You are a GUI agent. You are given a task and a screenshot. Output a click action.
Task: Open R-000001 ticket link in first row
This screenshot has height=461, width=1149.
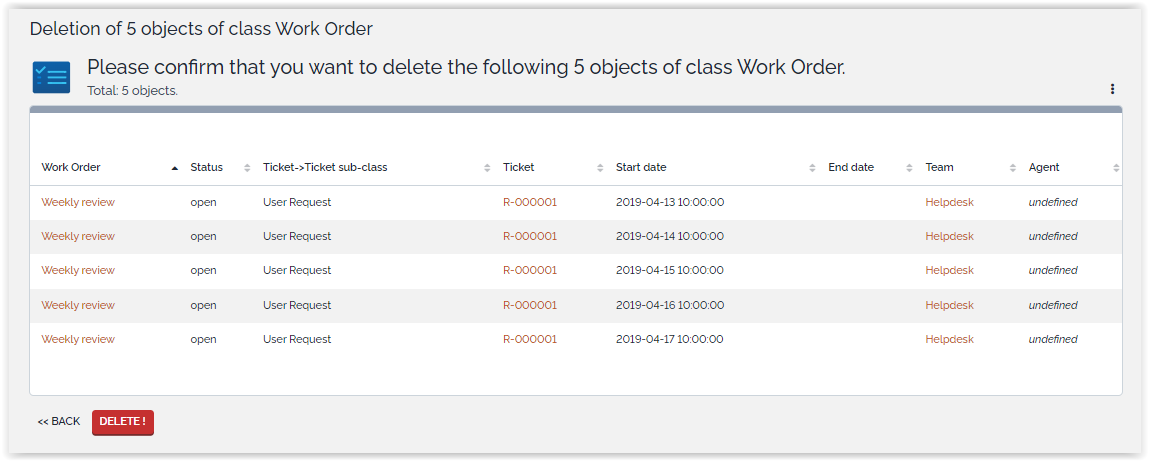[530, 202]
